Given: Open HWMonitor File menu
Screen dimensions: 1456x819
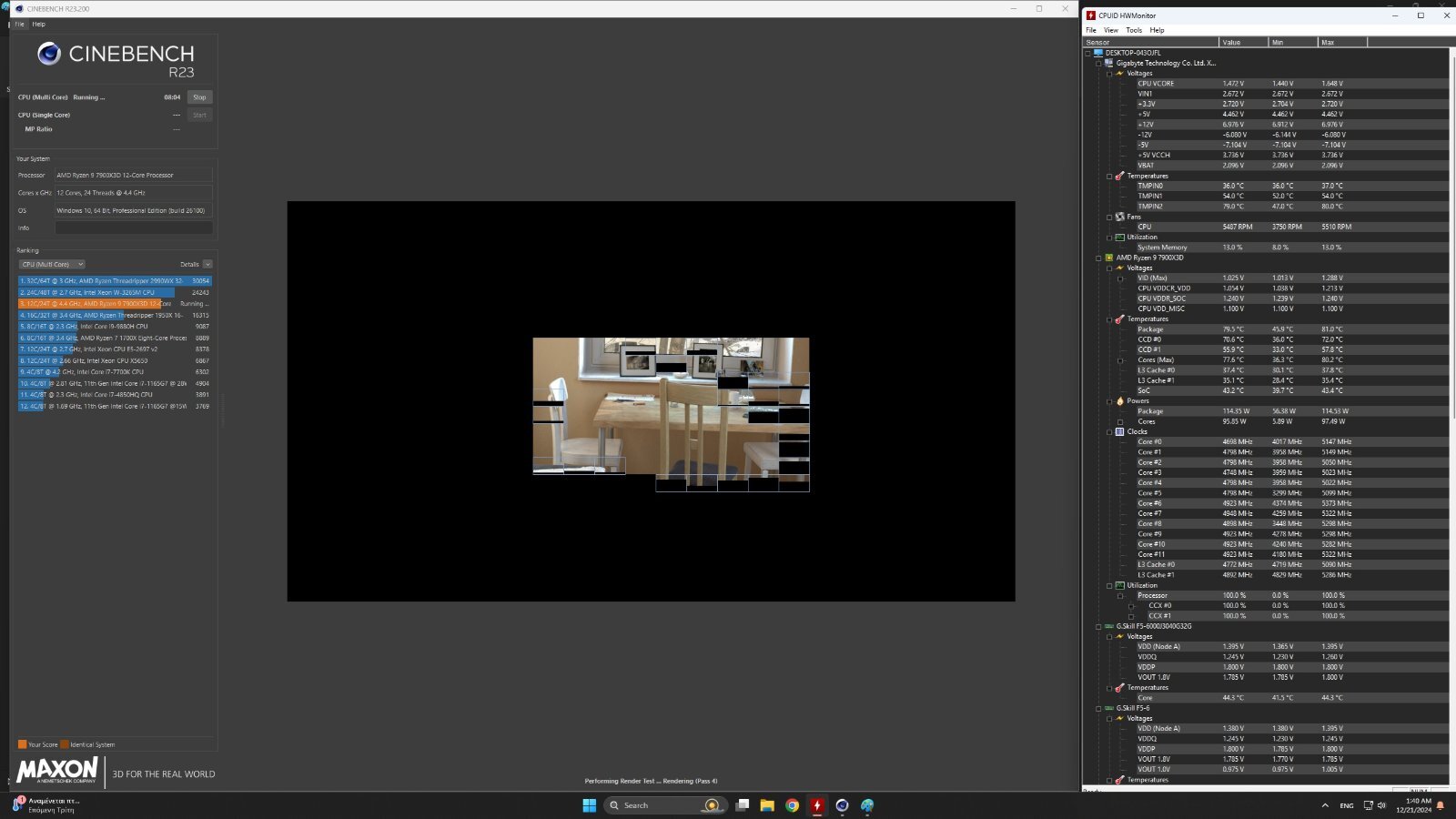Looking at the screenshot, I should (1091, 30).
